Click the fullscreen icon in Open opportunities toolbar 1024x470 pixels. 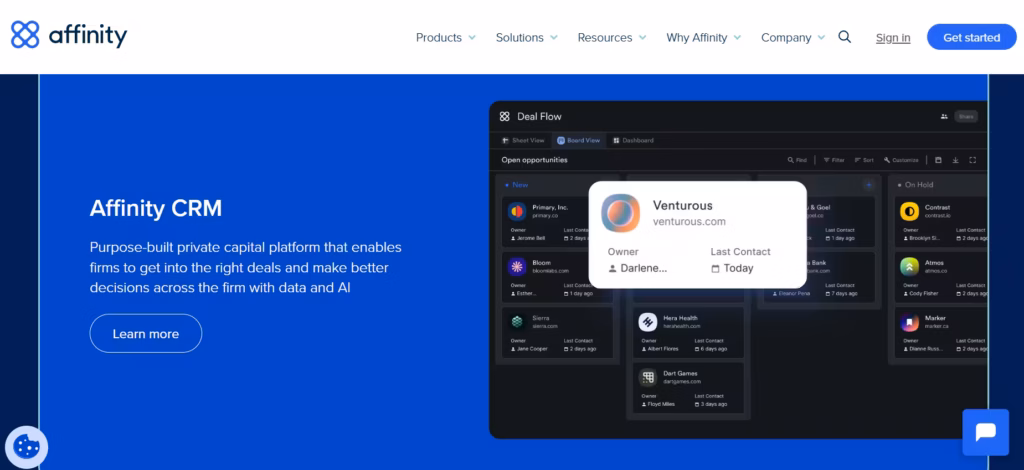point(972,160)
